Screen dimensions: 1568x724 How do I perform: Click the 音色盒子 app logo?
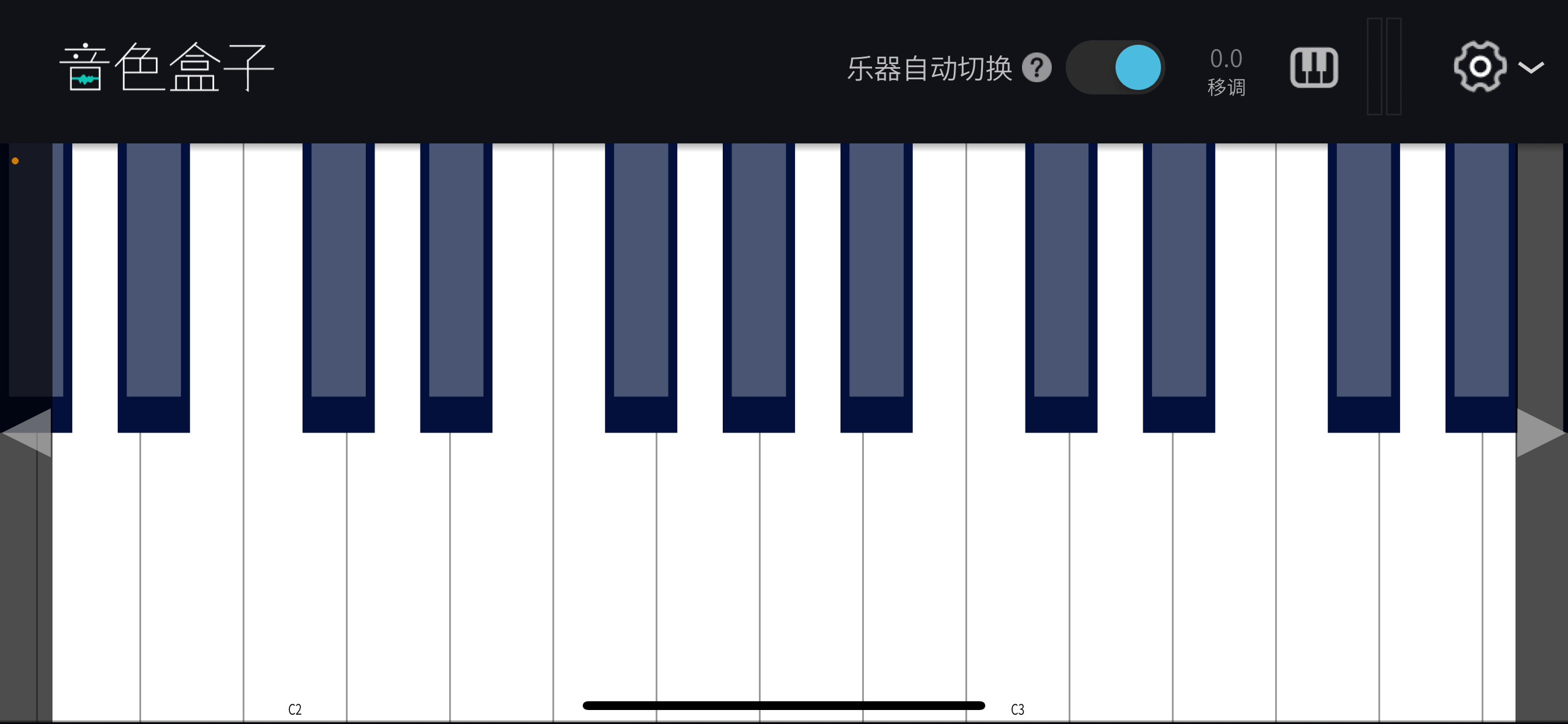[x=166, y=67]
